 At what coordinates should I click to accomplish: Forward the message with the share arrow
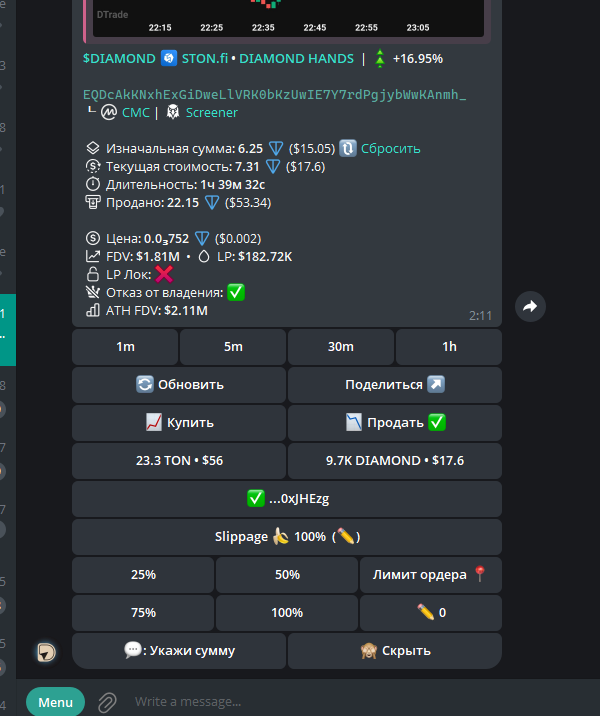[530, 306]
